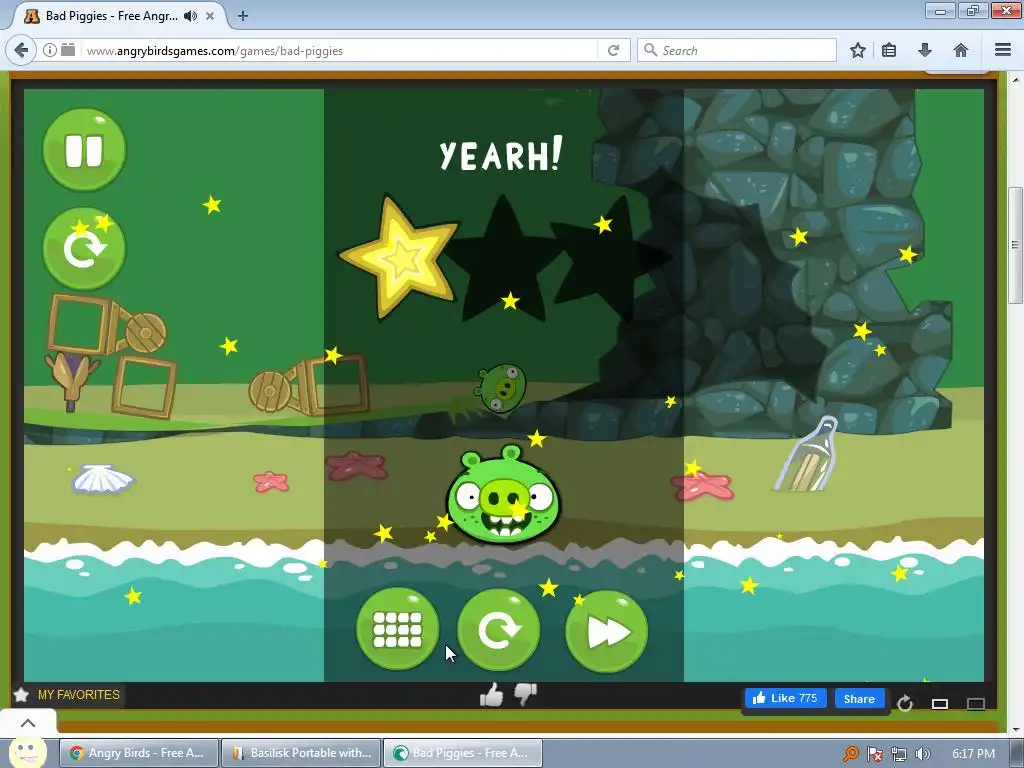Viewport: 1024px width, 768px height.
Task: Click the Facebook Like 775 button
Action: pos(786,698)
